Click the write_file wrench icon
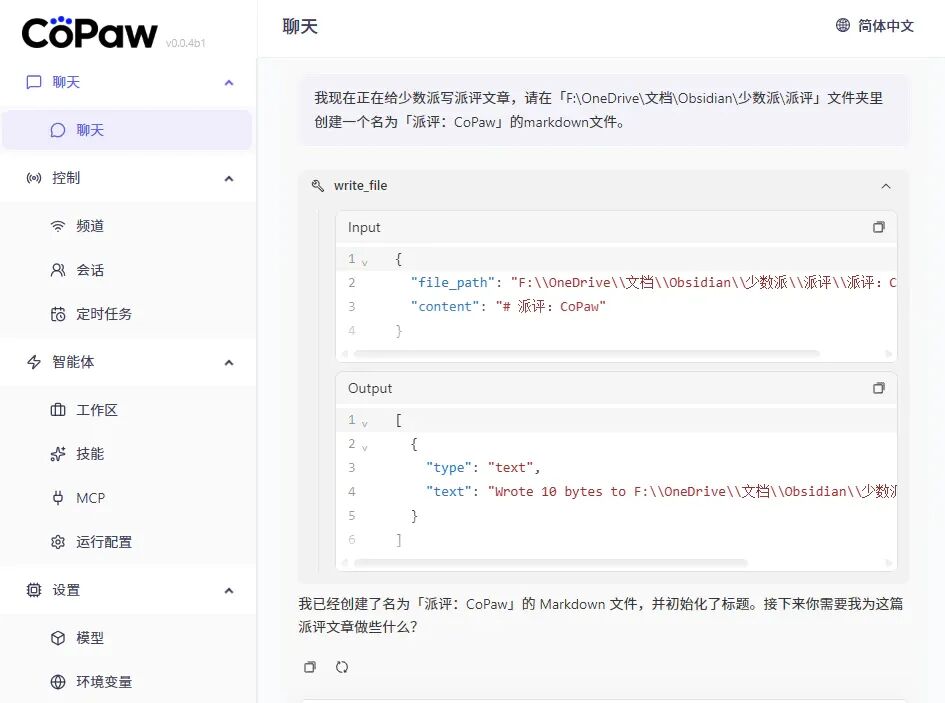This screenshot has width=945, height=703. pyautogui.click(x=318, y=186)
